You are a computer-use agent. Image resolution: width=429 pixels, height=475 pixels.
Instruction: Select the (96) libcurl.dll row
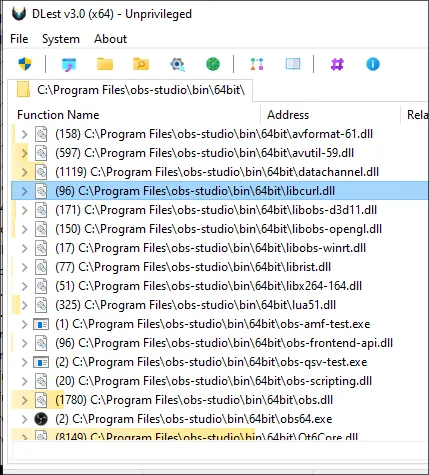coord(220,191)
